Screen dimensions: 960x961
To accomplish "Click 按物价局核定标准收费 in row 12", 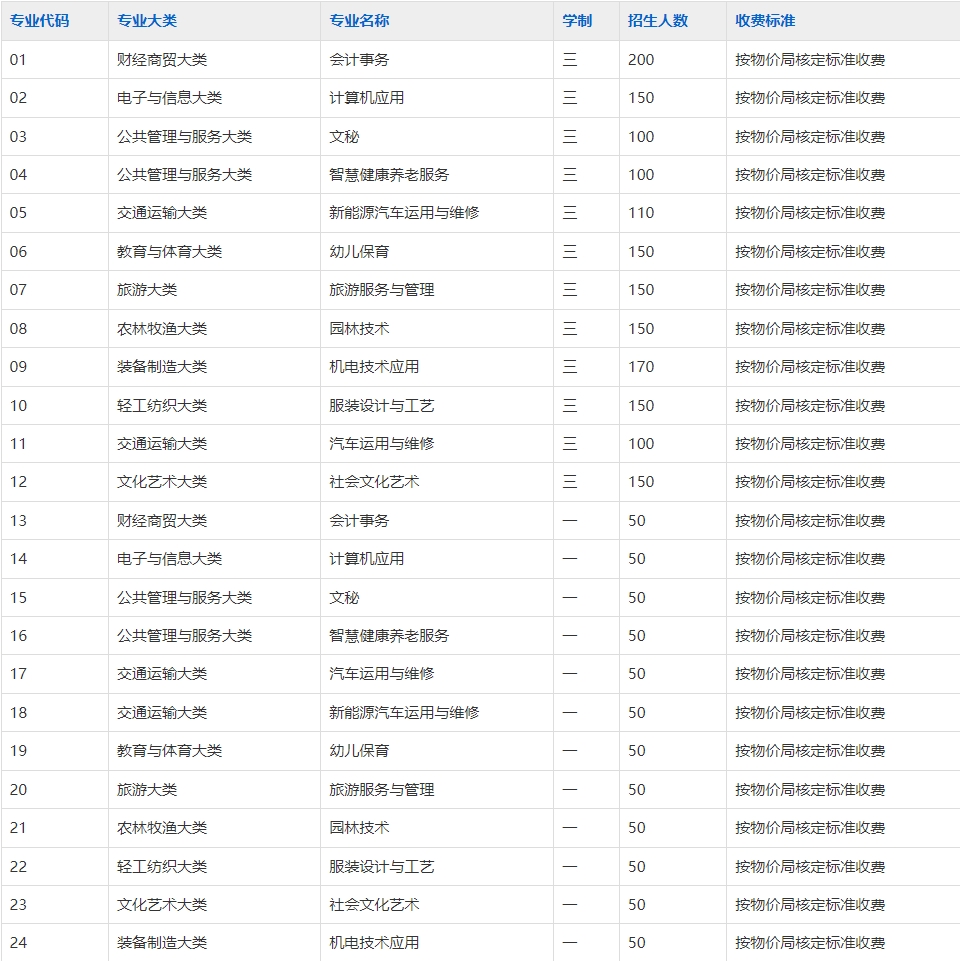I will click(x=810, y=482).
